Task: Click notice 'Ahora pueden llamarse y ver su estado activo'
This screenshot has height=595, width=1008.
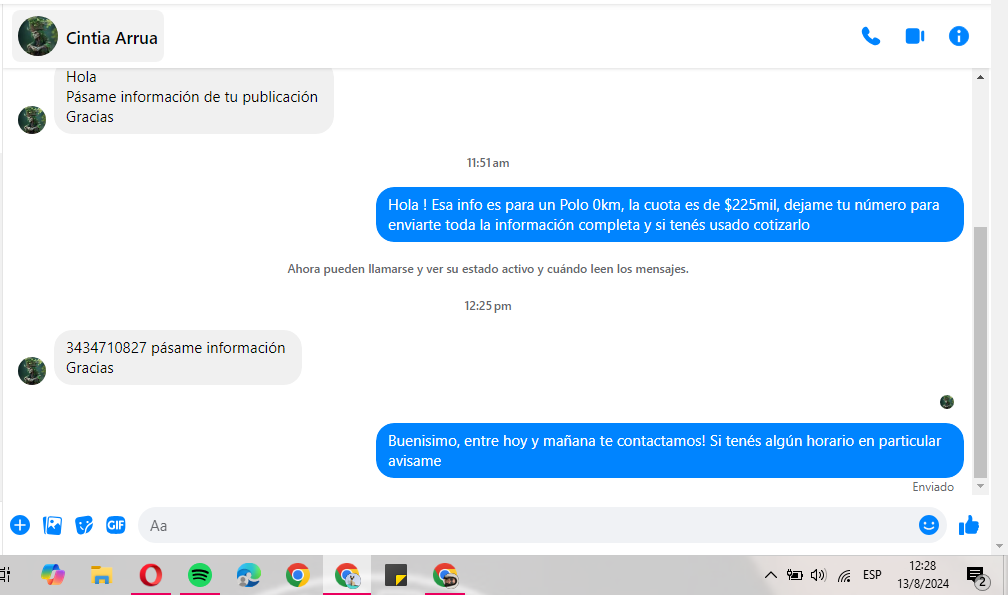Action: point(488,269)
